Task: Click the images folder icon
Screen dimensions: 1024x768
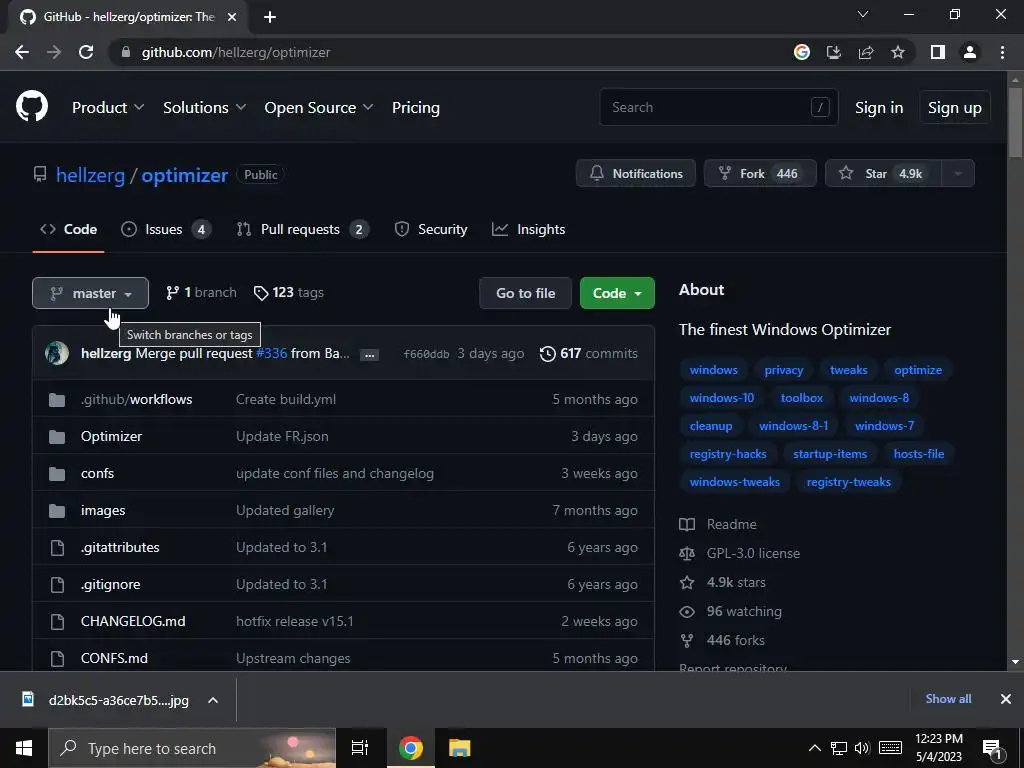Action: coord(57,511)
